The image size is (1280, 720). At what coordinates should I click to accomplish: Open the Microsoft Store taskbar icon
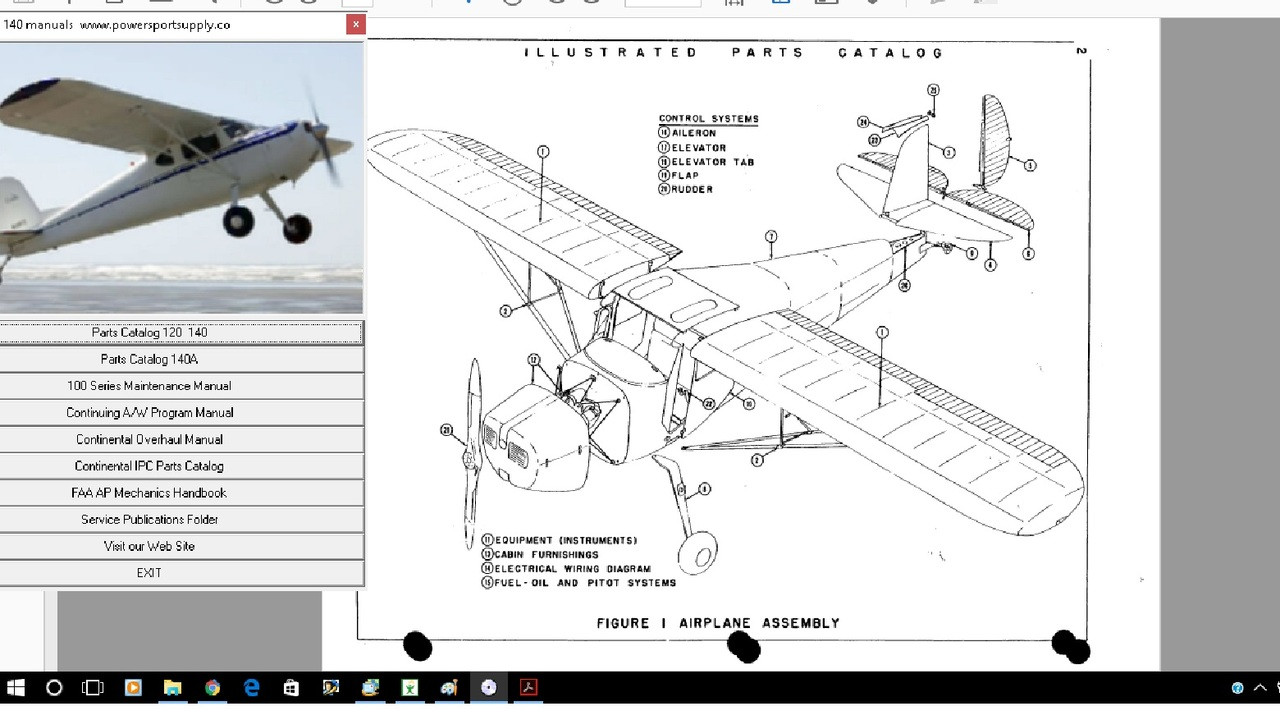291,688
